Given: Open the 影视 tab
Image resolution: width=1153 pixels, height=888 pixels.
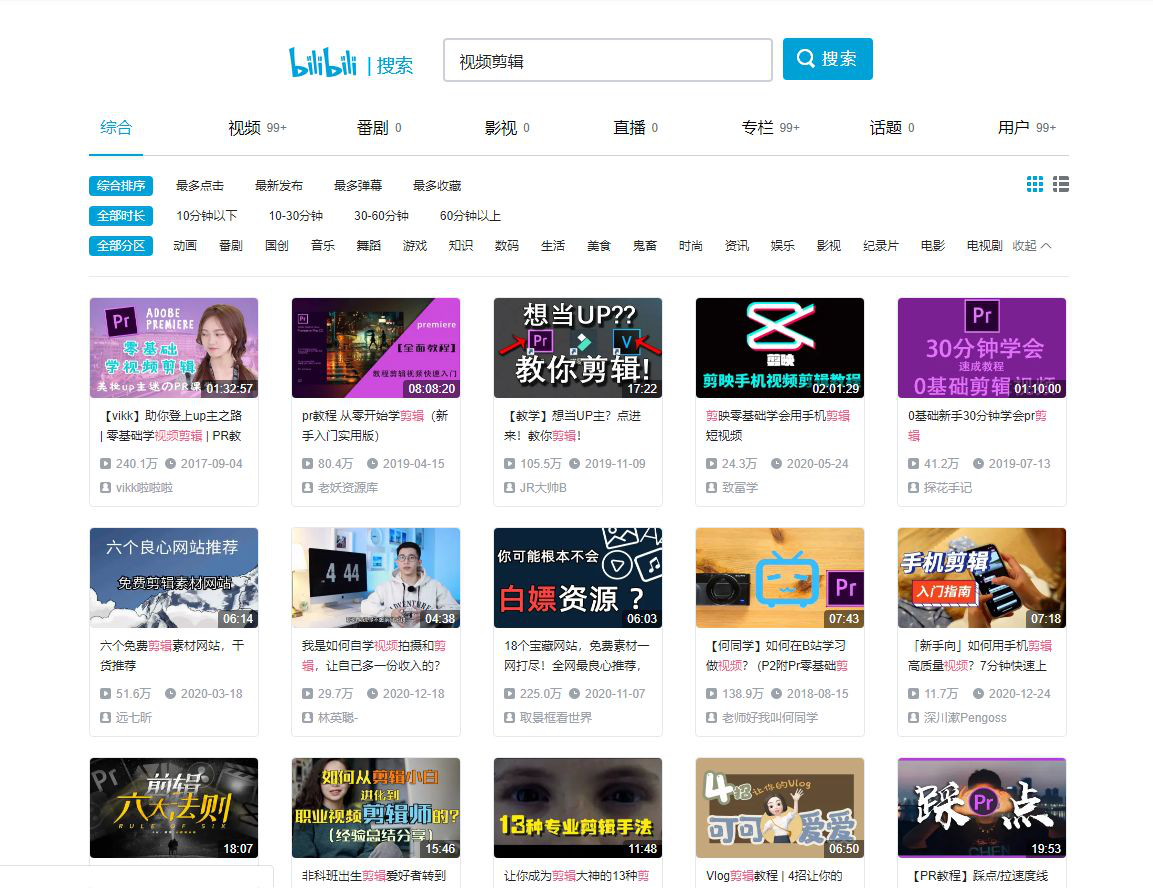Looking at the screenshot, I should tap(507, 128).
